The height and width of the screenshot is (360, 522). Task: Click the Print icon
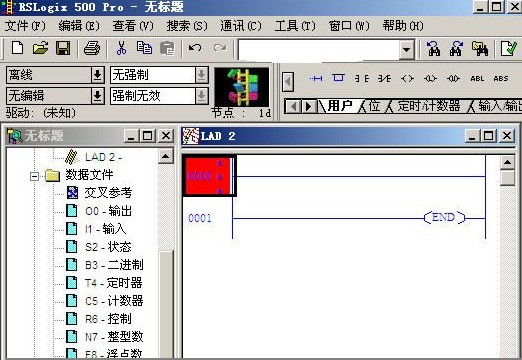click(92, 49)
